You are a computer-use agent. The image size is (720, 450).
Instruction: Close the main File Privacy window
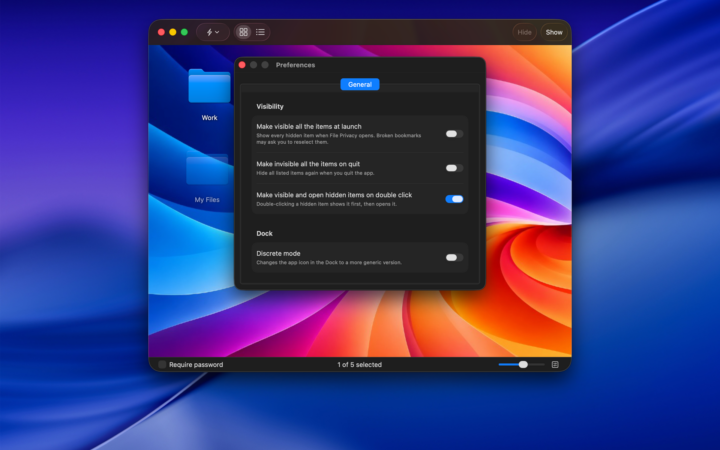[161, 32]
